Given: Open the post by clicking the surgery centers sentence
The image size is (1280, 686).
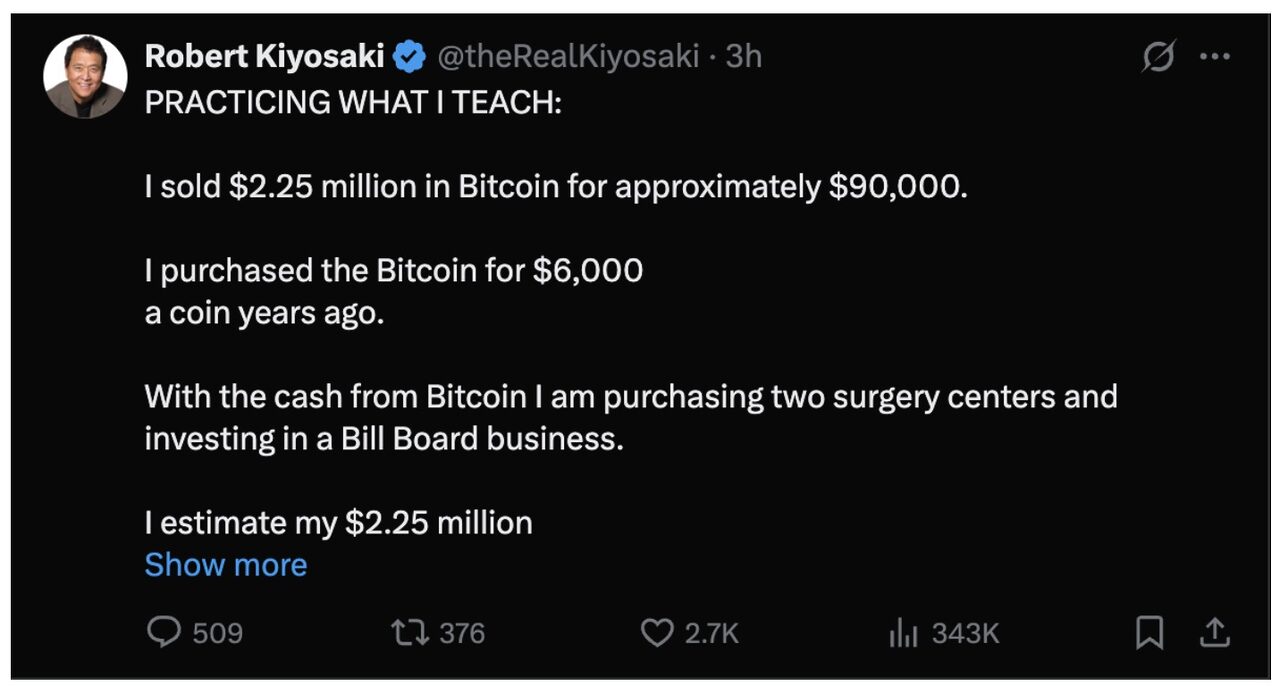Looking at the screenshot, I should 630,397.
